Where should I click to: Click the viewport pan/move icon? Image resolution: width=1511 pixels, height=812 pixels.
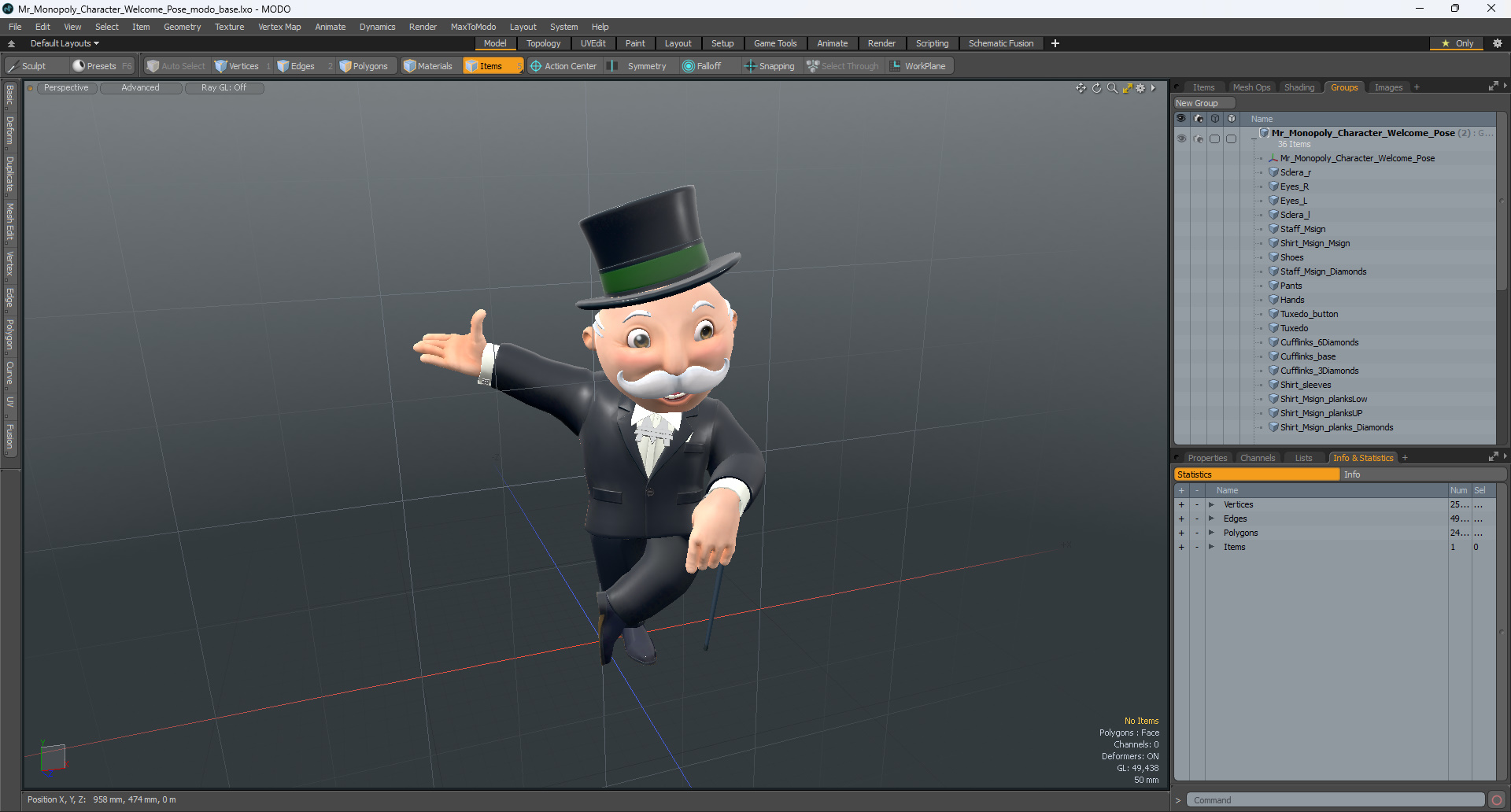1081,88
